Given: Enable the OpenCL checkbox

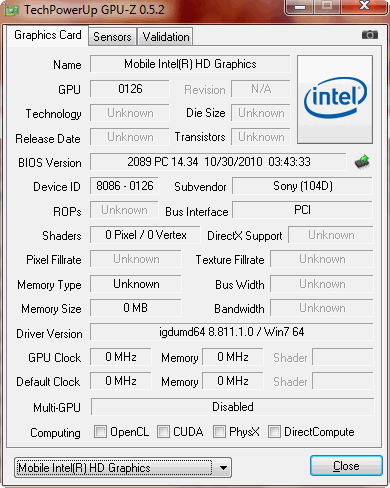Looking at the screenshot, I should [100, 432].
